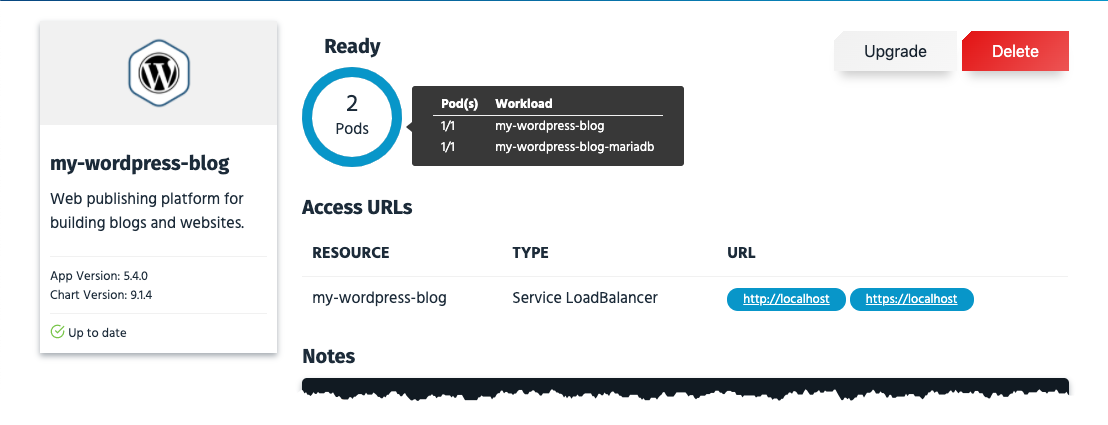Image resolution: width=1108 pixels, height=425 pixels.
Task: Click the Pod(s) column header in tooltip
Action: tap(459, 103)
